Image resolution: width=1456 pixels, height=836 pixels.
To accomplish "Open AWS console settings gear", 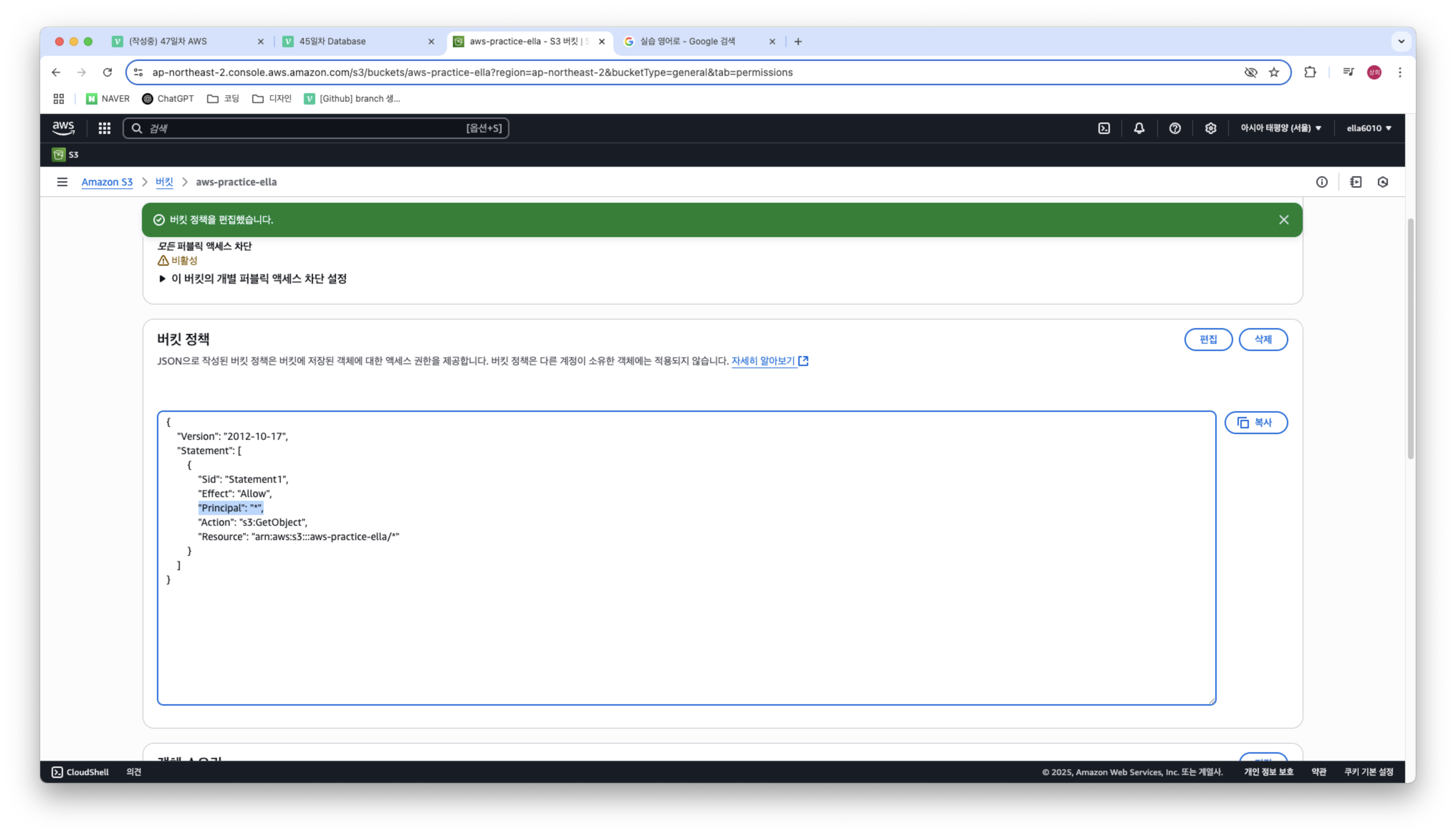I will (x=1210, y=128).
